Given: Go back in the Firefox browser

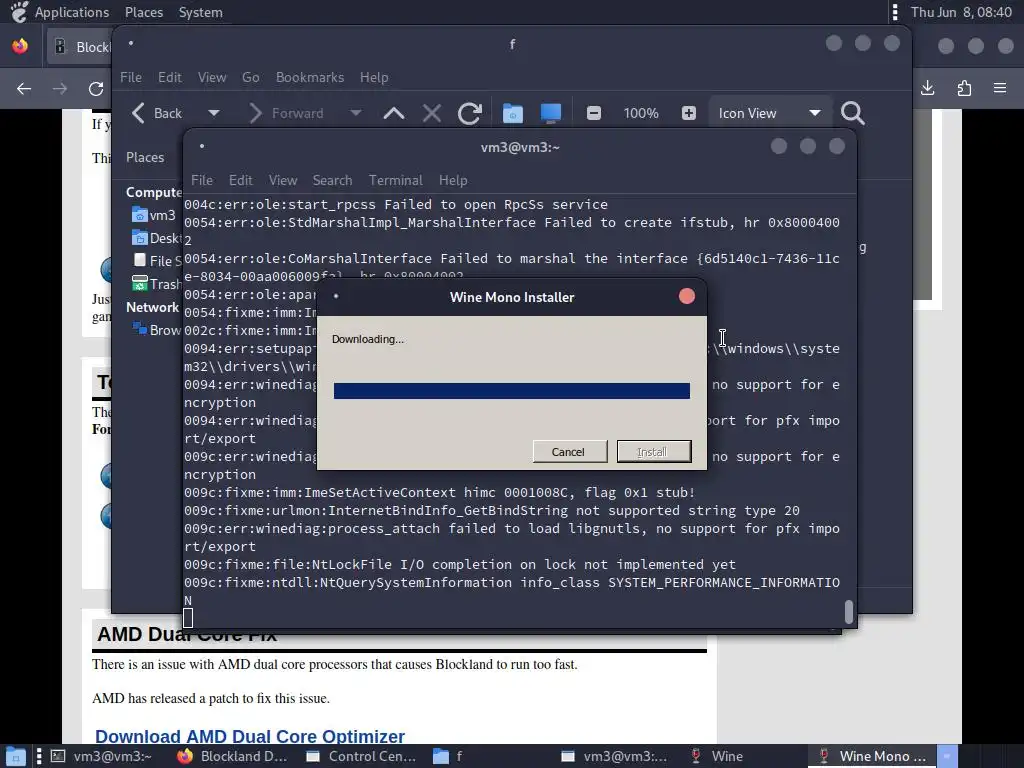Looking at the screenshot, I should 24,88.
